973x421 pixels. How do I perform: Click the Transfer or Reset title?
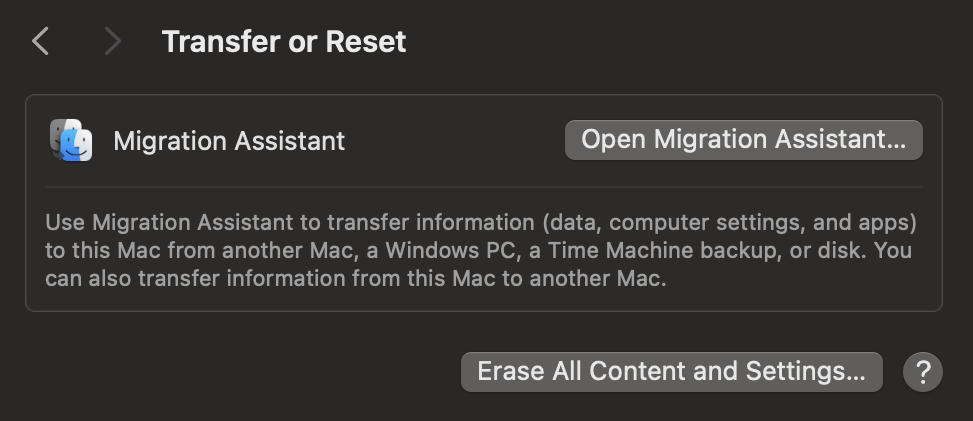(284, 42)
